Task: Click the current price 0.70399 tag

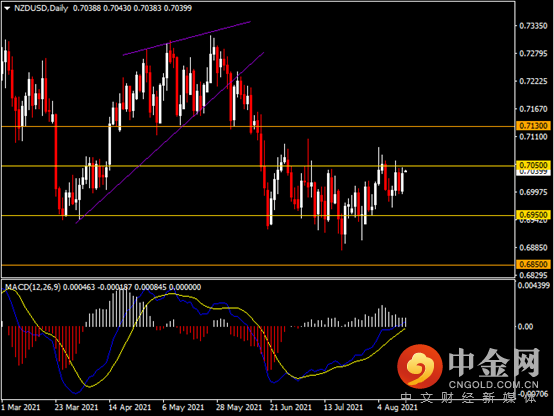Action: (x=534, y=172)
